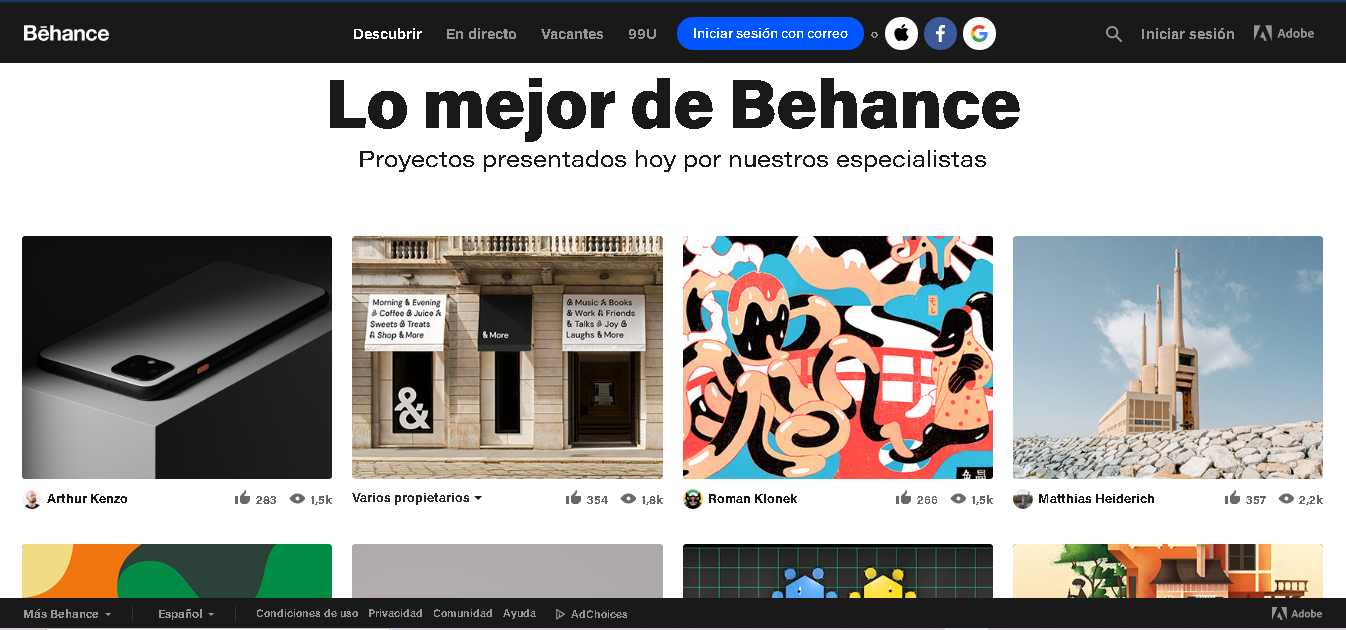This screenshot has height=630, width=1346.
Task: Click the Iniciar sesión link
Action: [x=1187, y=34]
